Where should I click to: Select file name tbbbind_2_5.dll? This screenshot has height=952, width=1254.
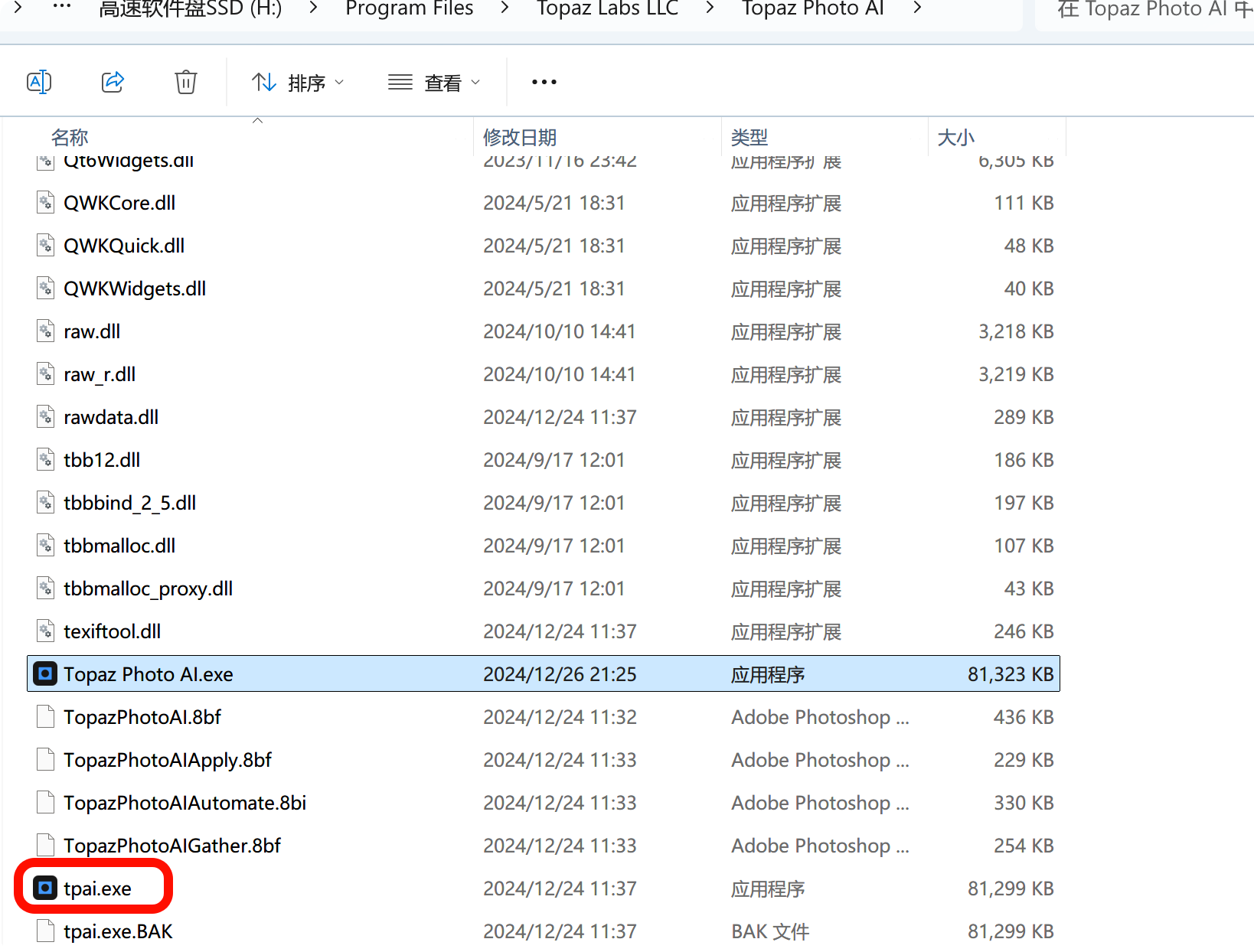(130, 503)
